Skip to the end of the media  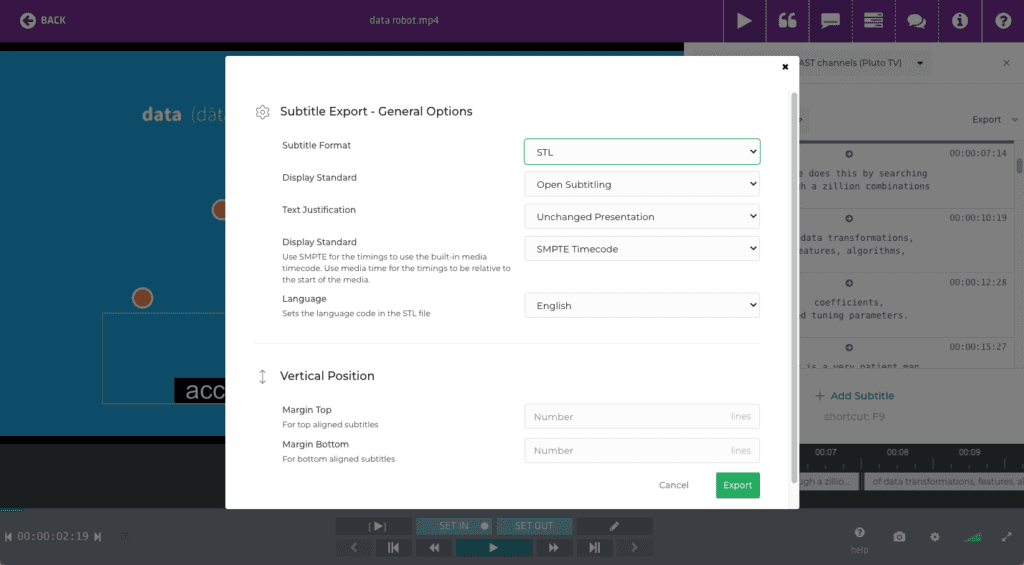click(x=594, y=547)
